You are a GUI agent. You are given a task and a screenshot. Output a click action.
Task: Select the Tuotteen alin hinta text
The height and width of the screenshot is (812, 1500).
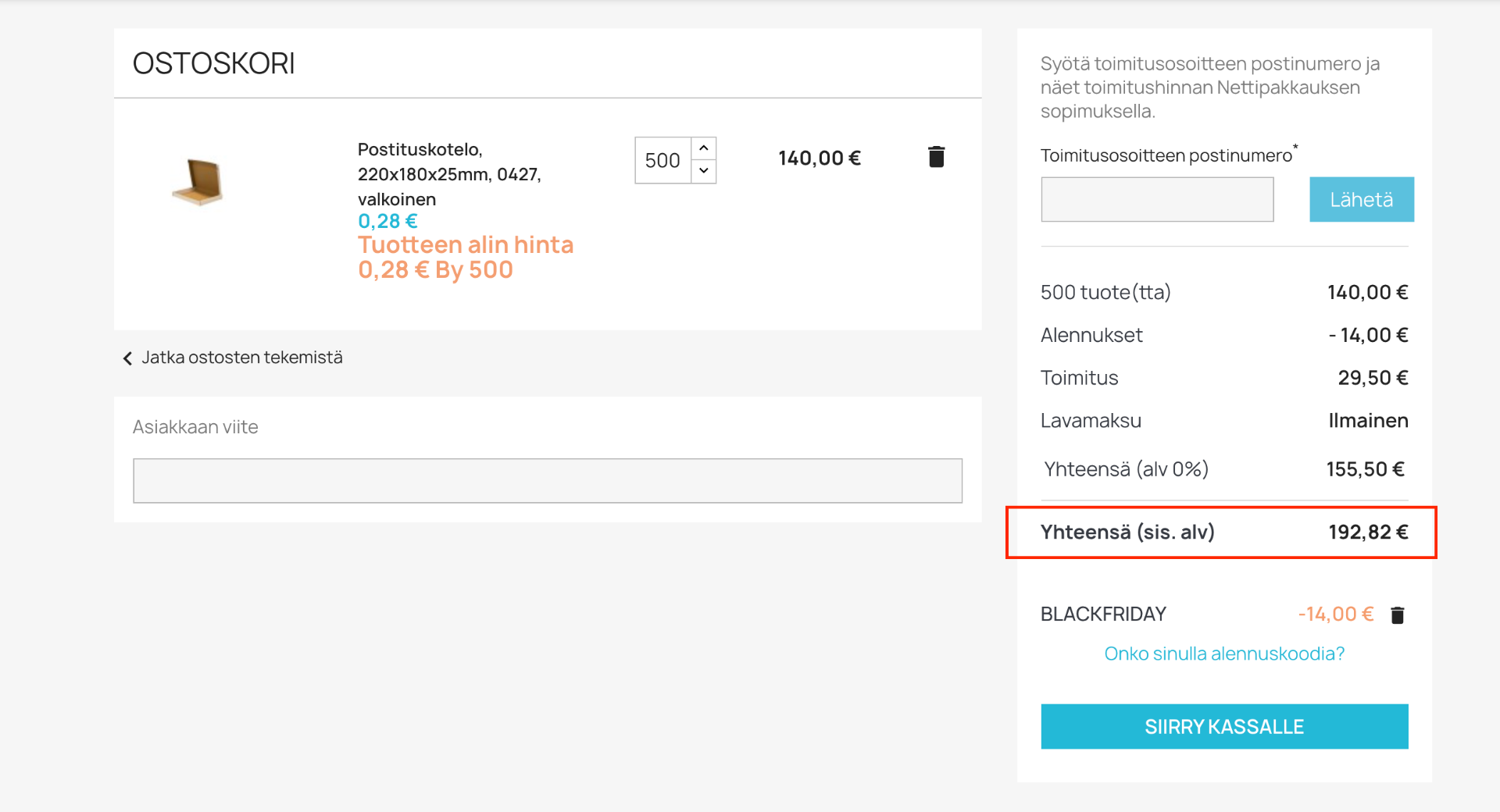click(466, 245)
